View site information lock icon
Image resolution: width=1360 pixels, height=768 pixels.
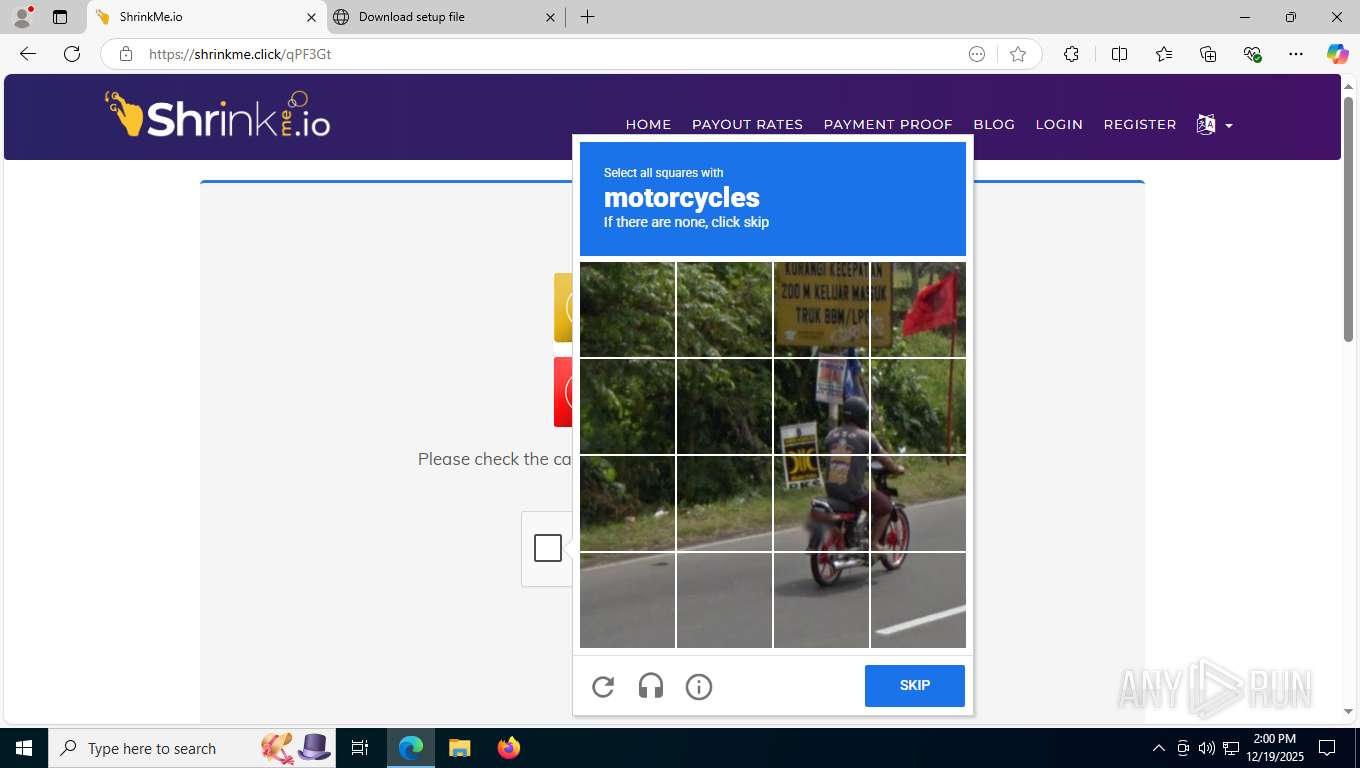point(126,54)
